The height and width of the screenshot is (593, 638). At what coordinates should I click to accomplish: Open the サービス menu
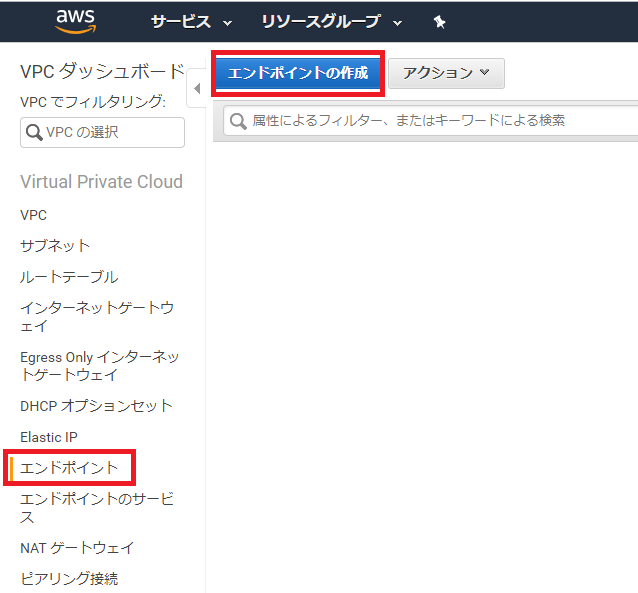tap(191, 22)
